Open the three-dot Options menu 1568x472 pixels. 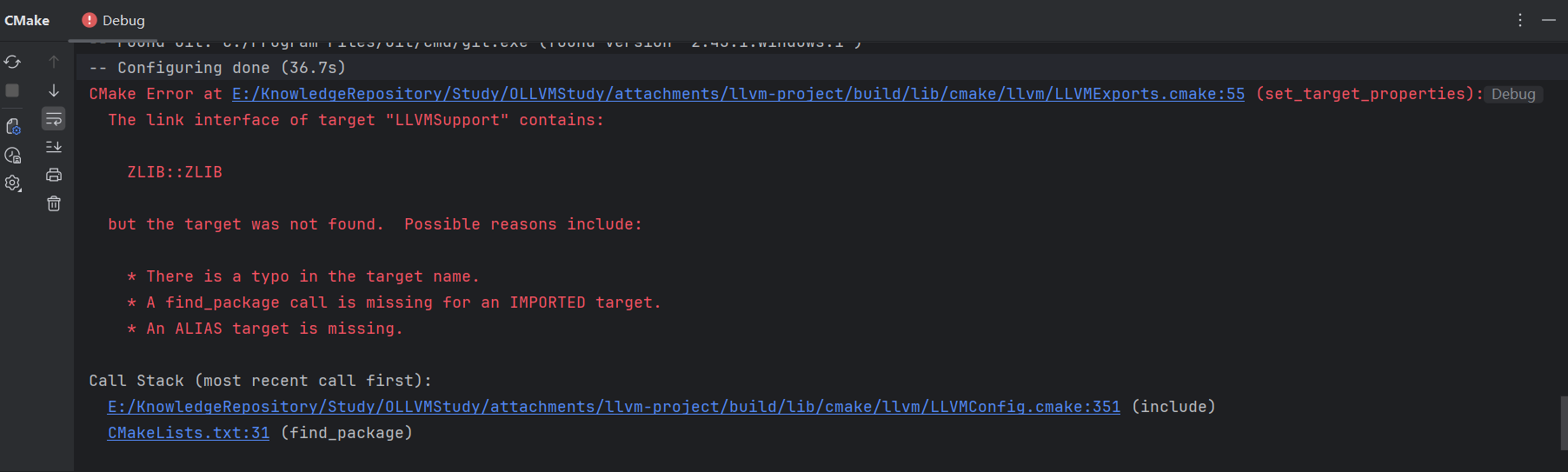click(1520, 20)
